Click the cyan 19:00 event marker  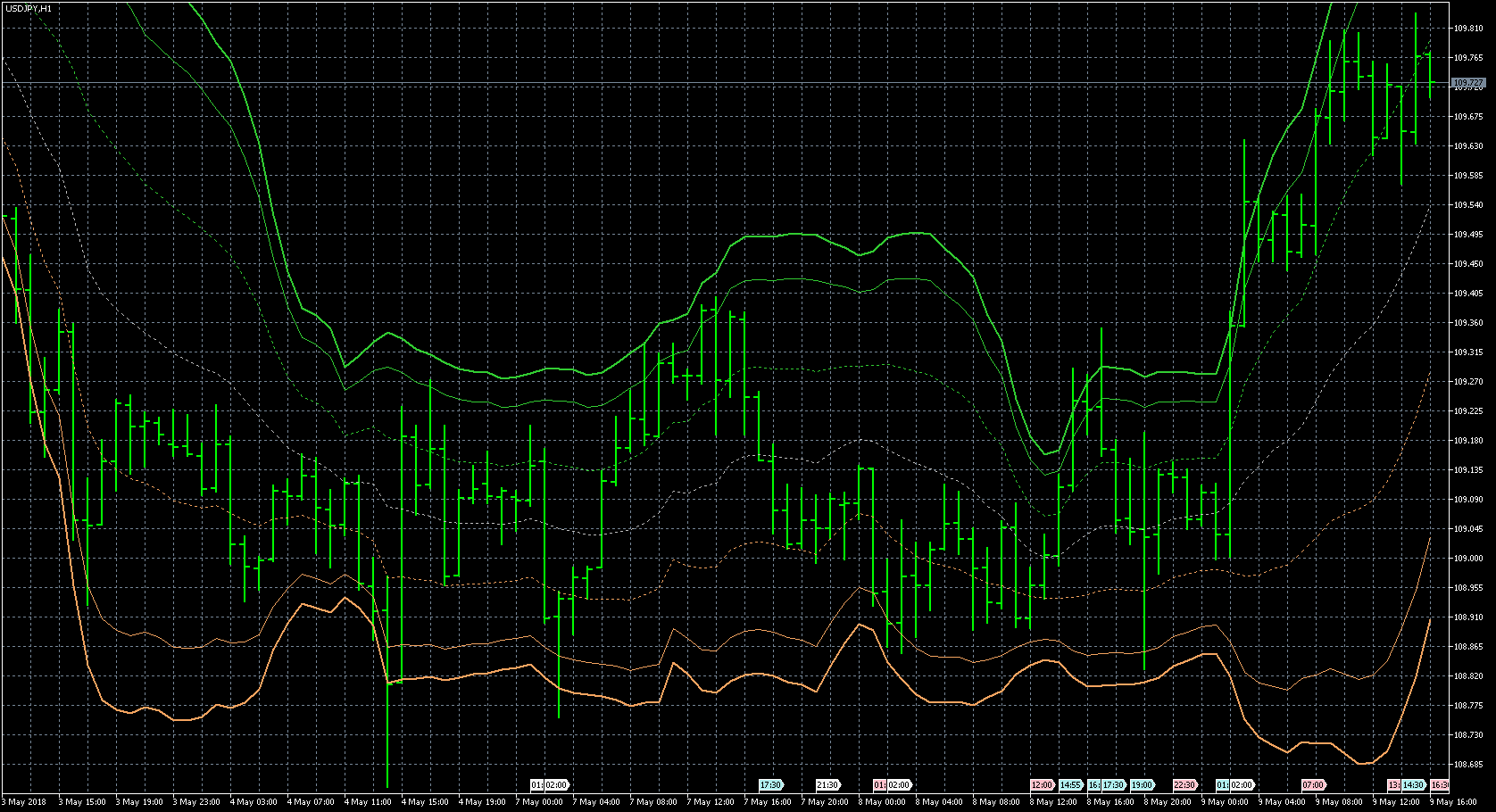coord(1142,785)
